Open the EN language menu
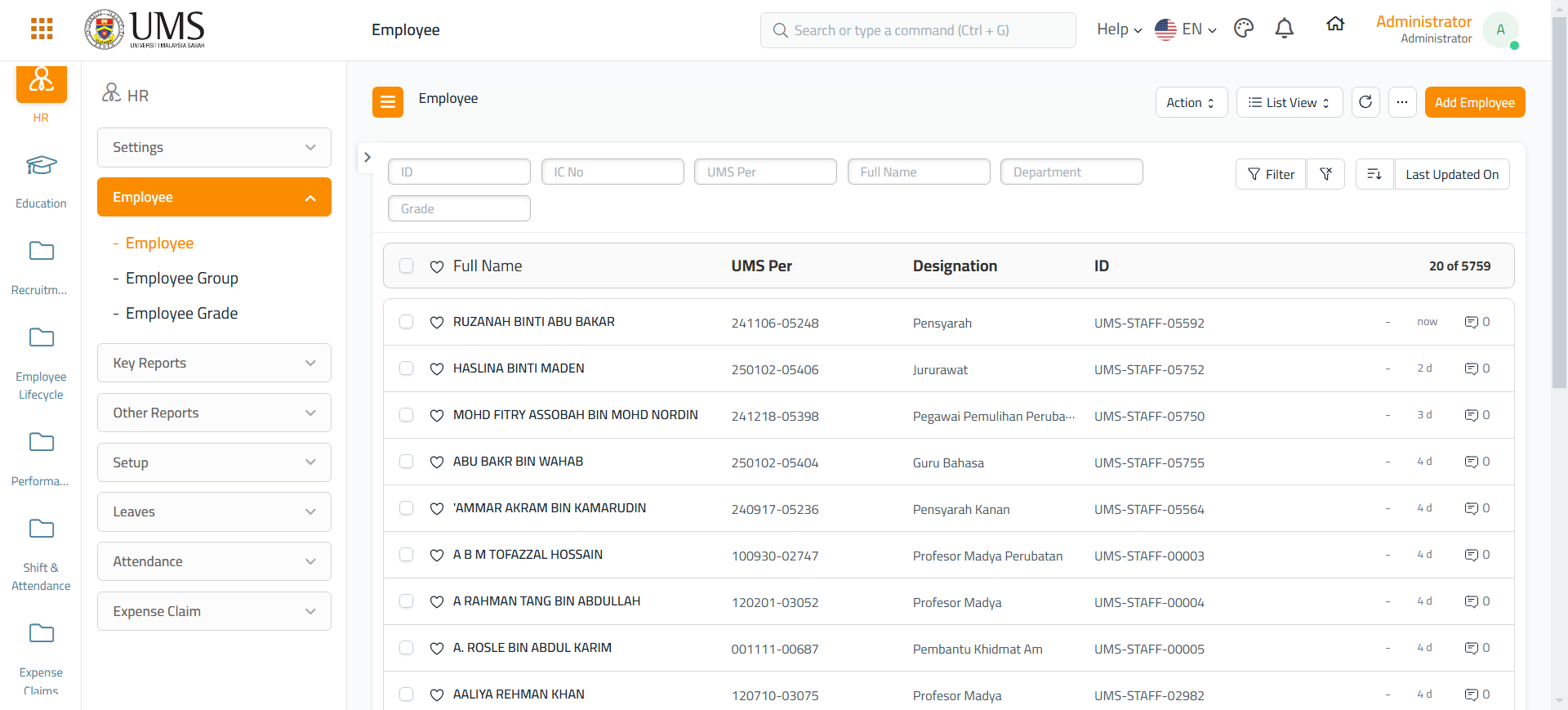 (x=1186, y=29)
